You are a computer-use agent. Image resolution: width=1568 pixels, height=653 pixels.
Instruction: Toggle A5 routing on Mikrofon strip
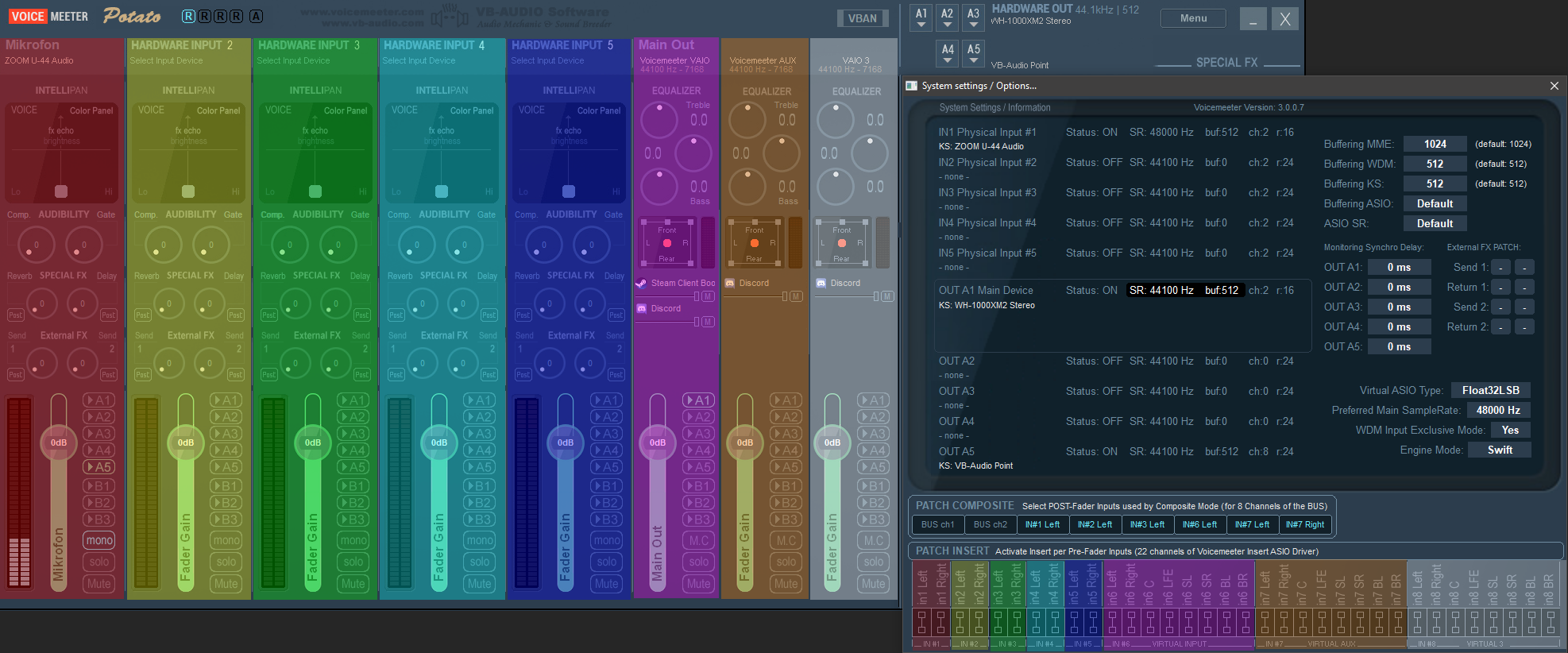click(99, 467)
